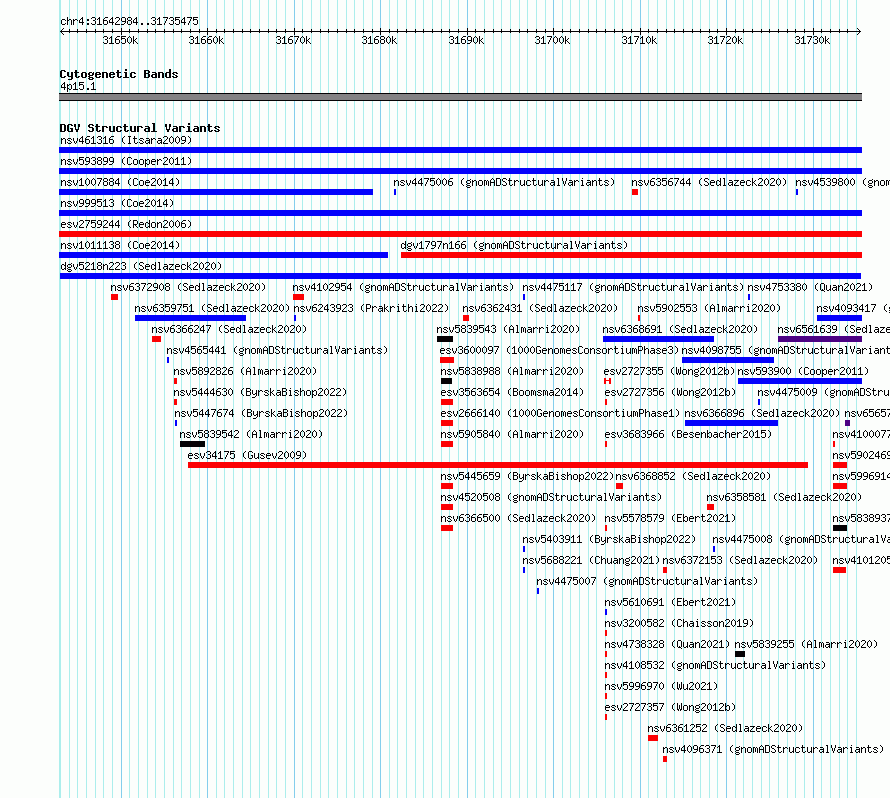890x798 pixels.
Task: Open esv2759244 (Redon2006) label
Action: (x=126, y=224)
